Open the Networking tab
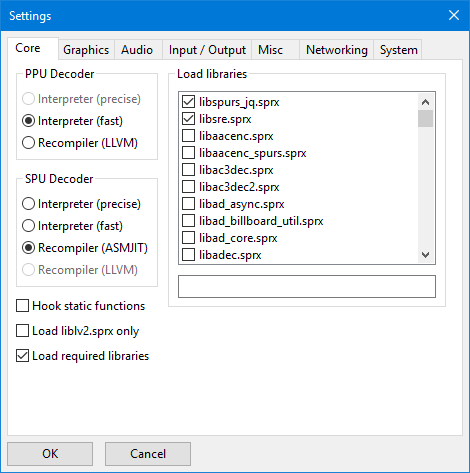 pos(337,50)
